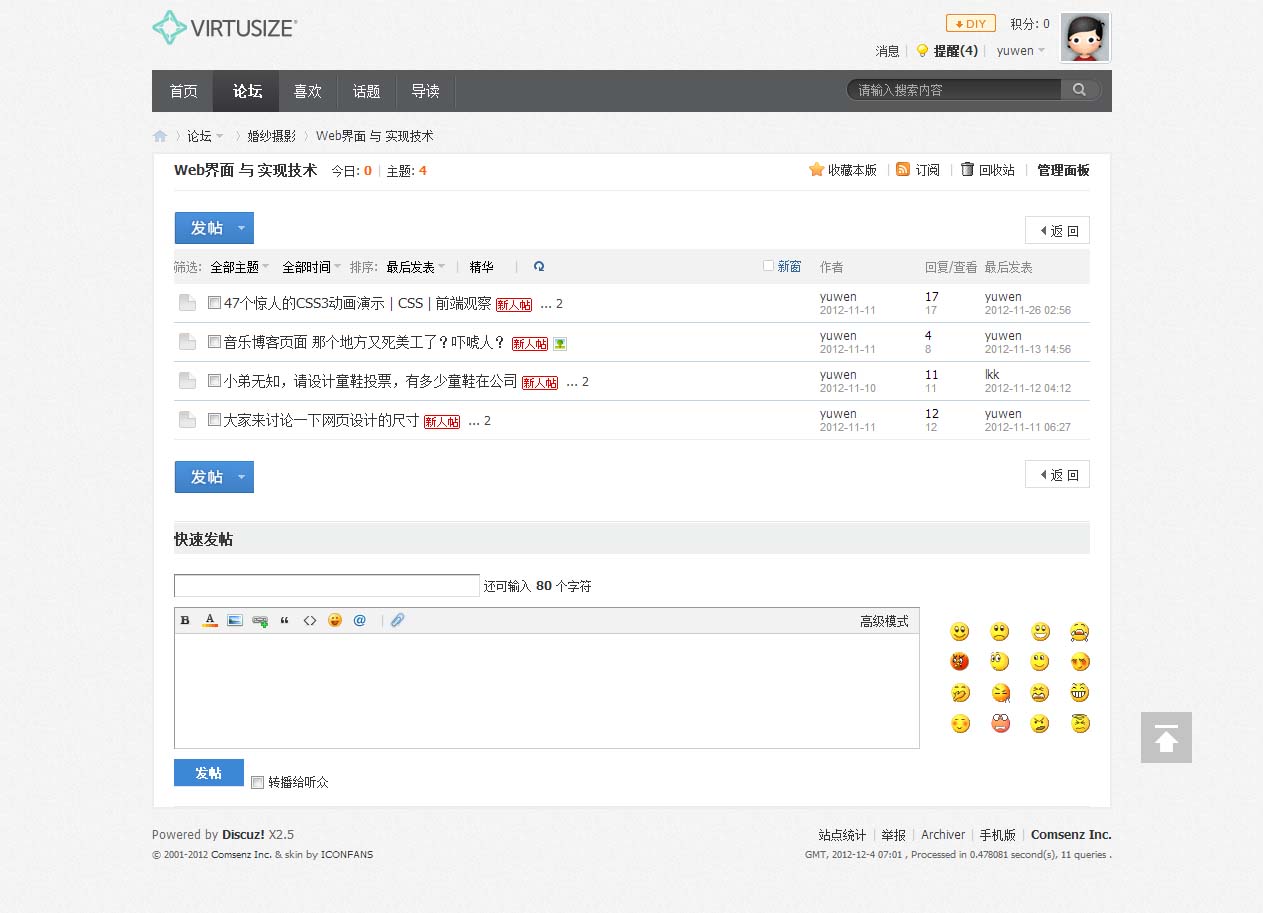Click the search magnifier icon
1263x913 pixels.
tap(1080, 90)
